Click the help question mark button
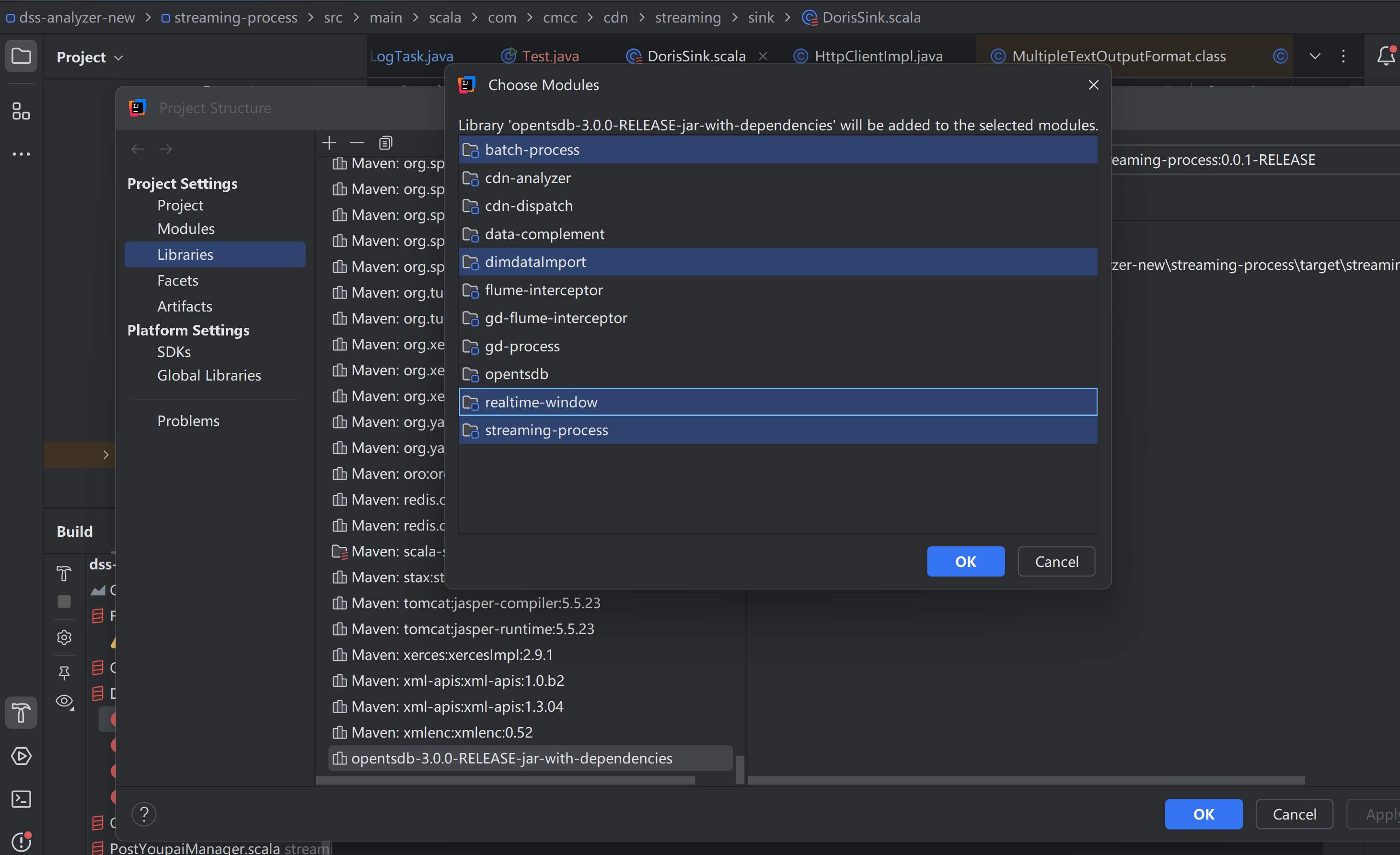The width and height of the screenshot is (1400, 855). (x=144, y=814)
